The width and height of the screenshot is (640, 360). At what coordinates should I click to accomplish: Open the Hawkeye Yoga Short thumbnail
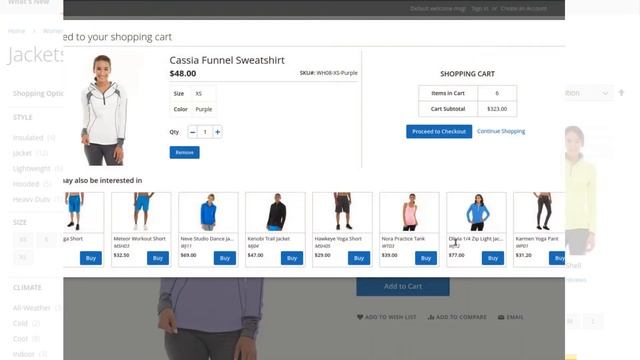[x=342, y=212]
